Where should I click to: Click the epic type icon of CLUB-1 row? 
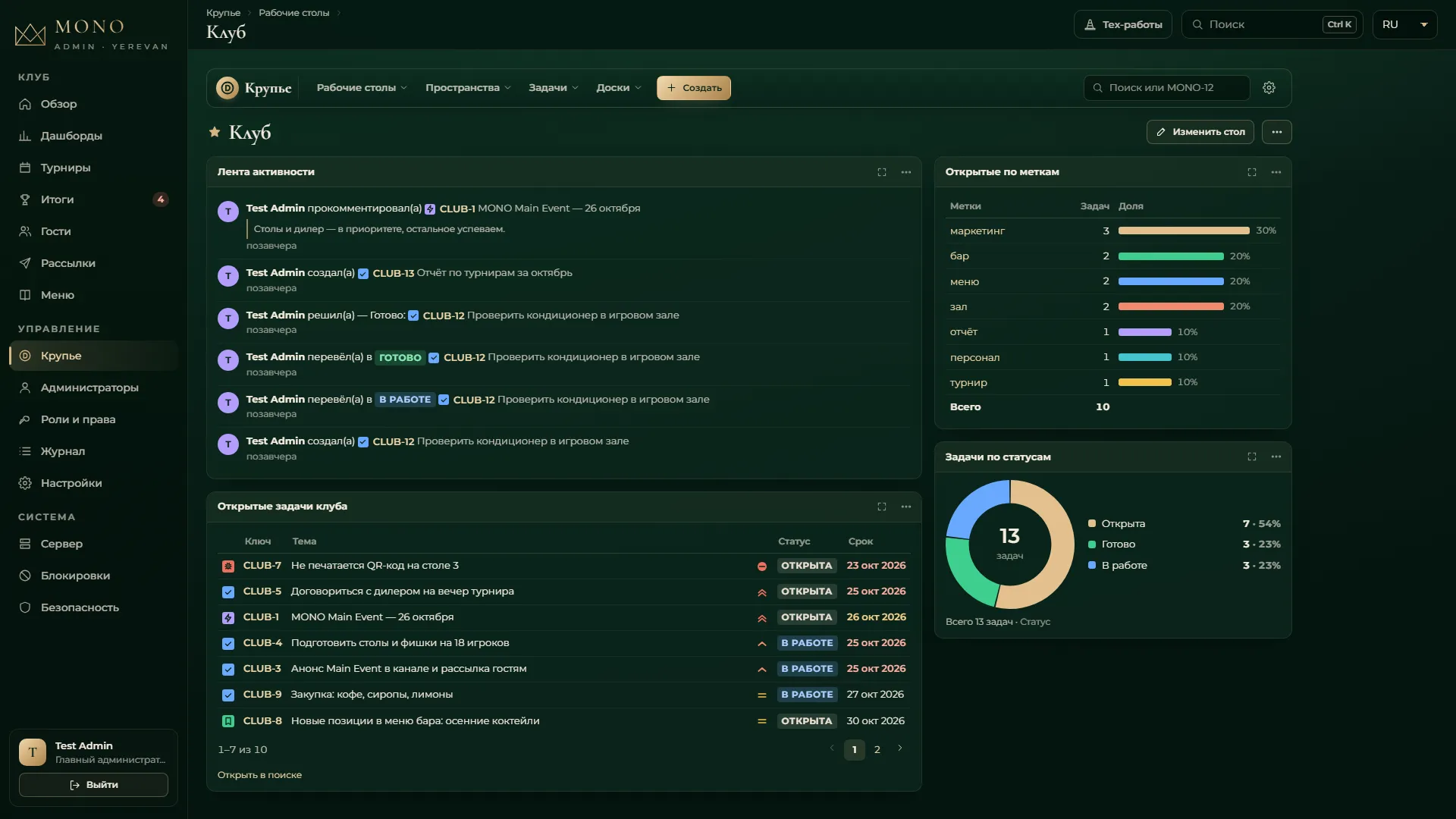228,618
